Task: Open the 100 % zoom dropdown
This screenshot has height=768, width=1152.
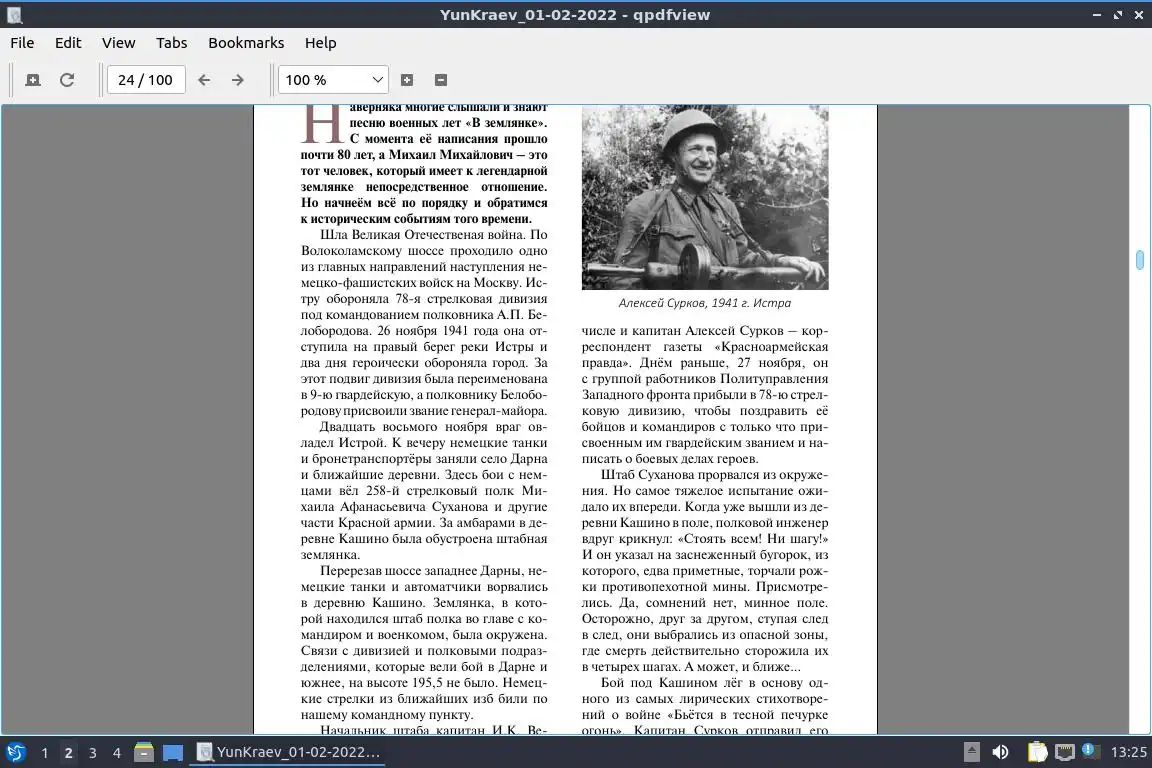Action: (x=333, y=80)
